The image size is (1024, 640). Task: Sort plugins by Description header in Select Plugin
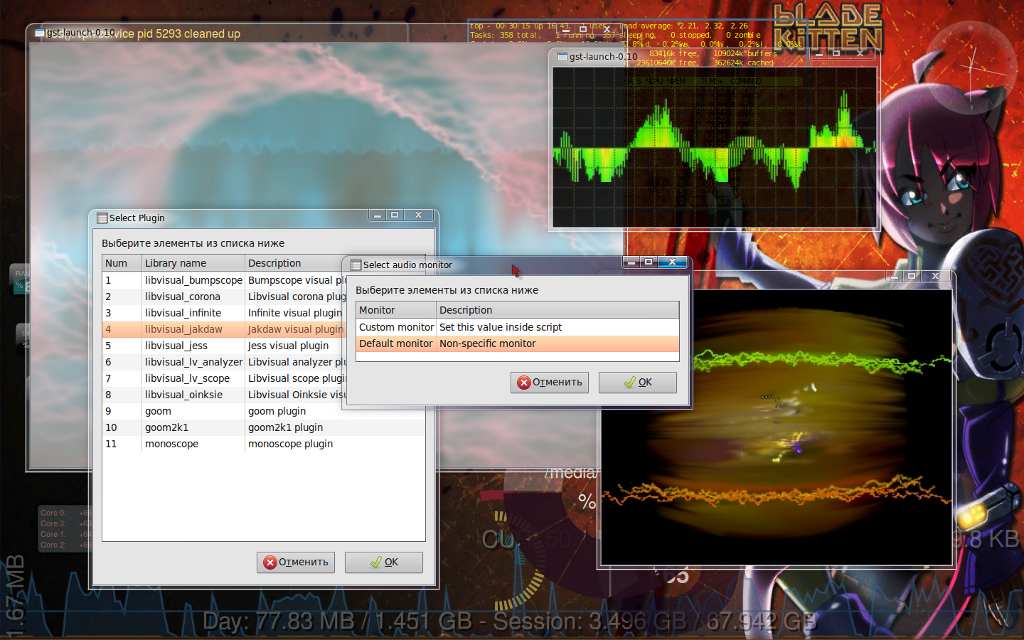pyautogui.click(x=295, y=263)
